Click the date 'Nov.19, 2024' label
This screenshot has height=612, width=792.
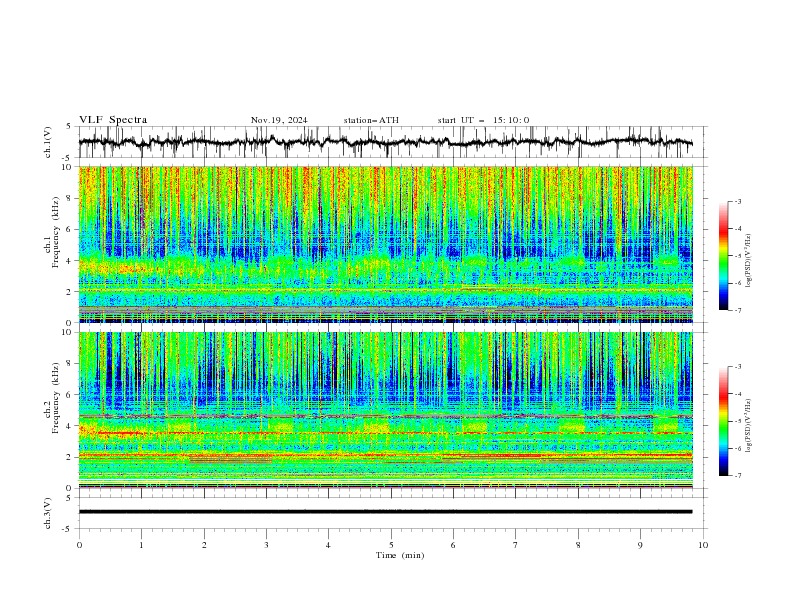(x=279, y=120)
